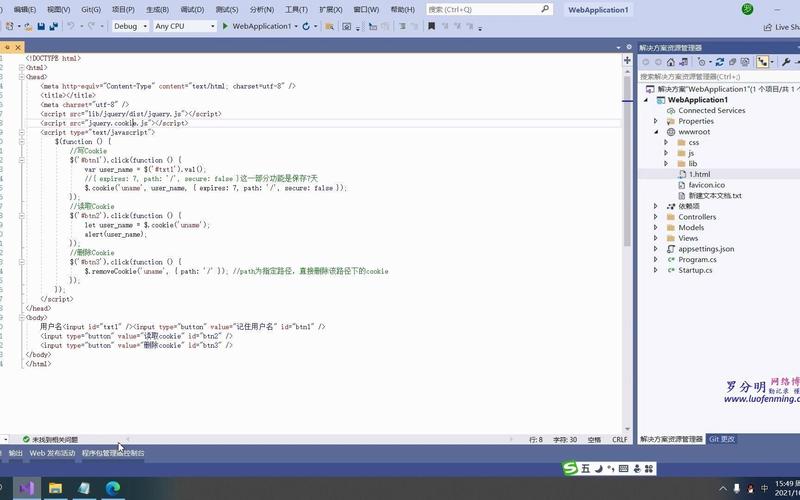Screen dimensions: 800x500
Task: Expand the css folder node
Action: (666, 142)
